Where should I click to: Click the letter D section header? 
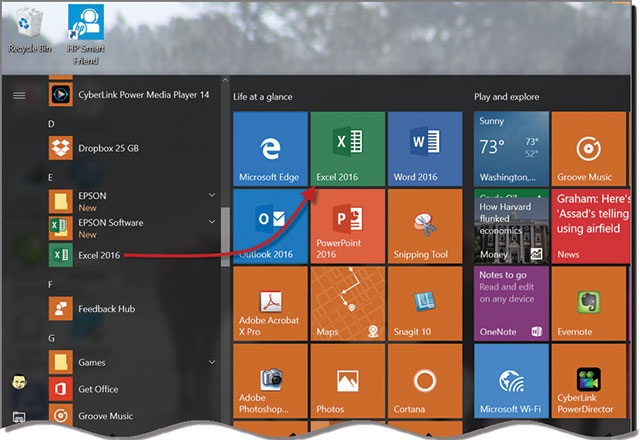[52, 123]
